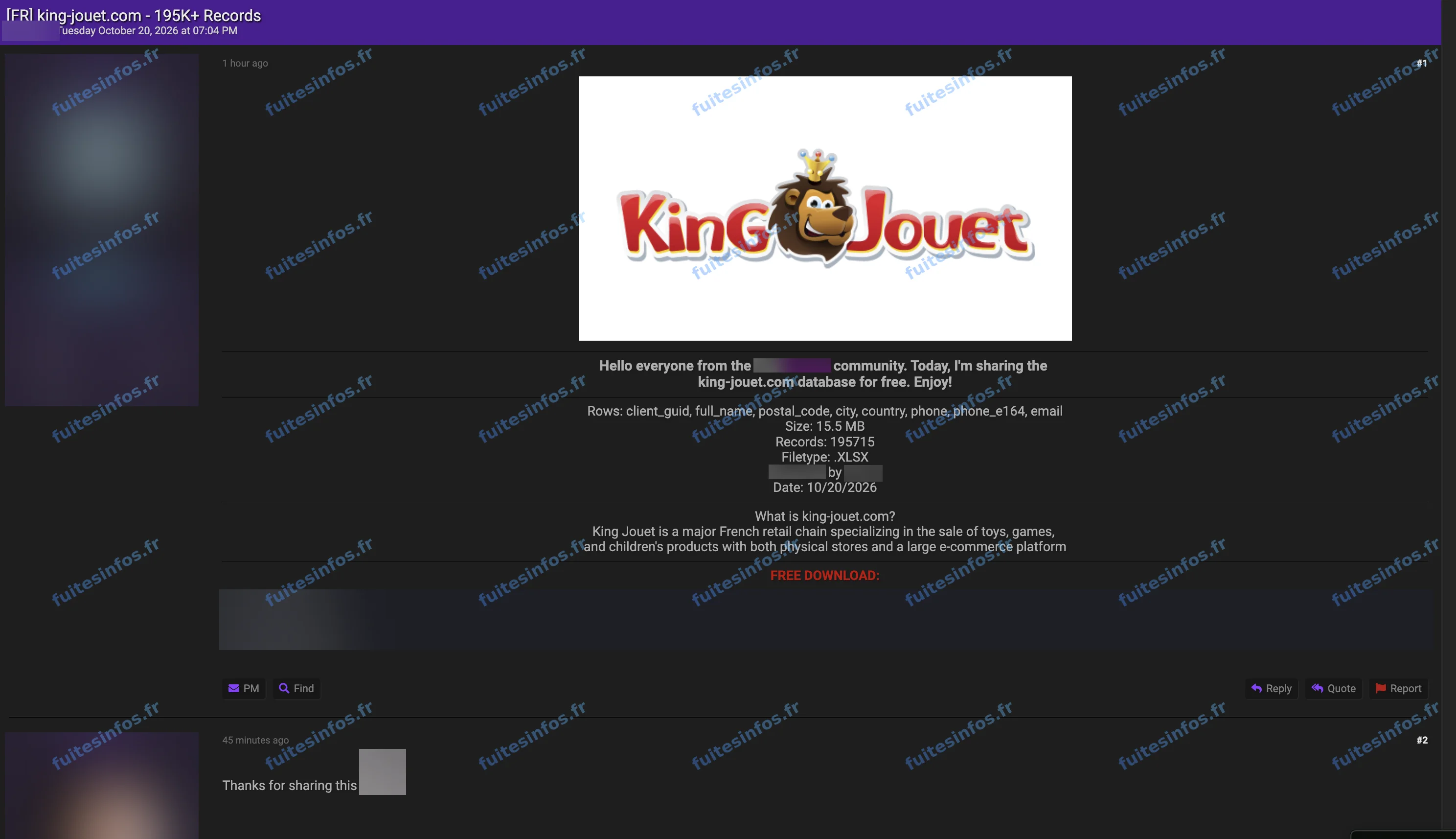Click the 'Filetype: .XLSX' line
The width and height of the screenshot is (1456, 839).
pyautogui.click(x=825, y=457)
